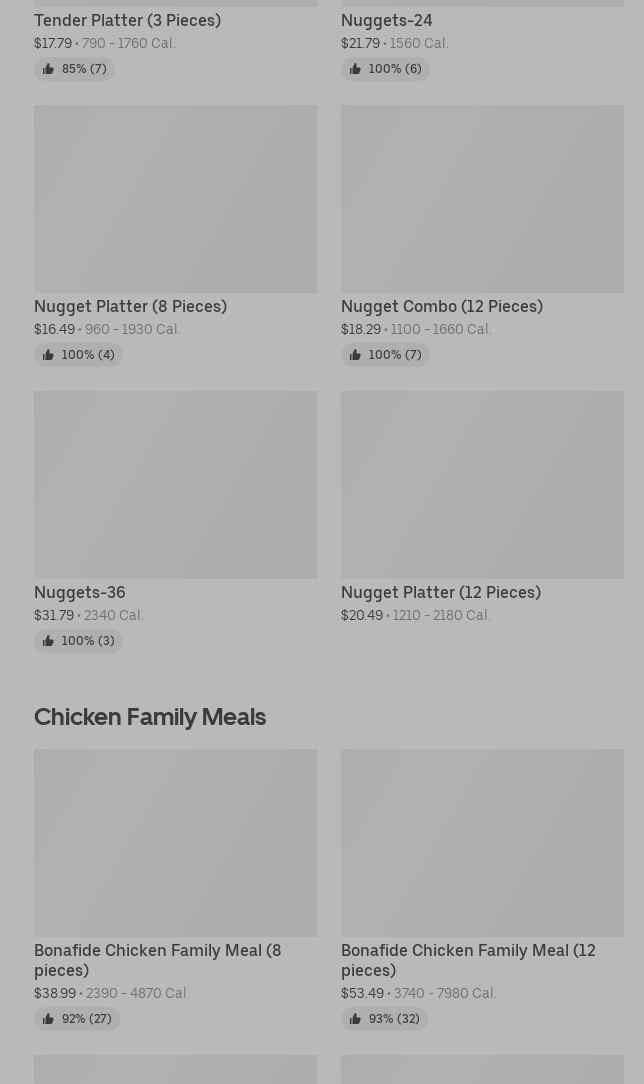Screen dimensions: 644x1084
Task: Open Bonafide Chicken Family Meal 8 pieces image
Action: [175, 843]
